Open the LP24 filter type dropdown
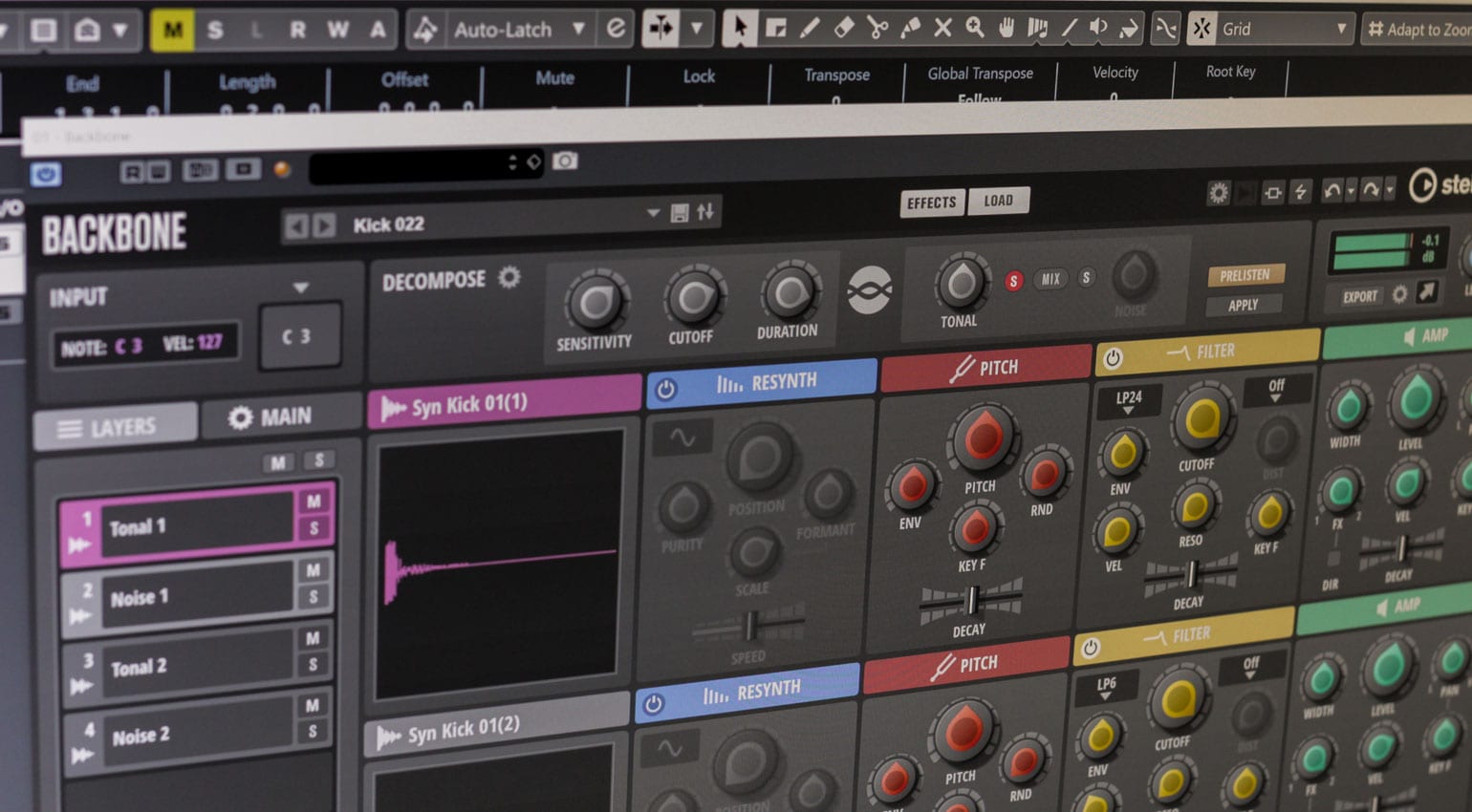 (1128, 402)
